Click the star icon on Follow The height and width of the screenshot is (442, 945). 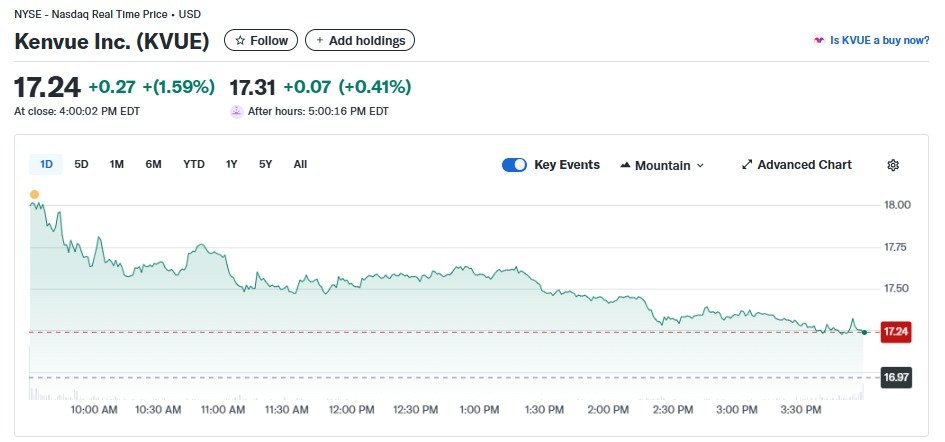239,41
